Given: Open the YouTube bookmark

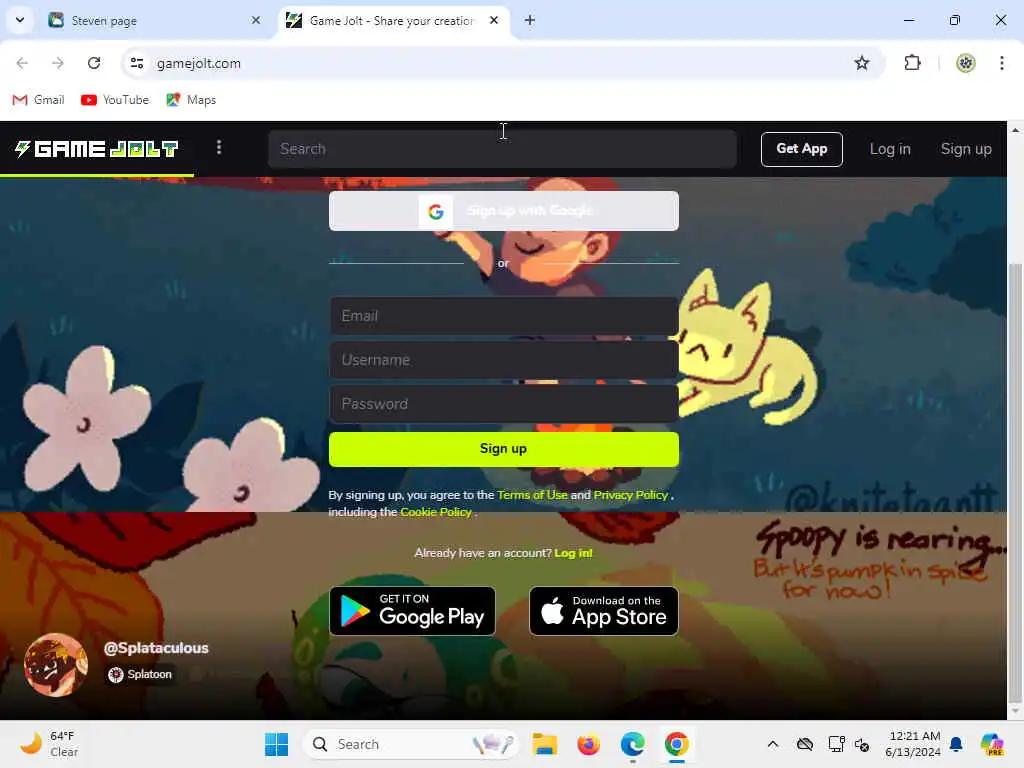Looking at the screenshot, I should (x=115, y=100).
